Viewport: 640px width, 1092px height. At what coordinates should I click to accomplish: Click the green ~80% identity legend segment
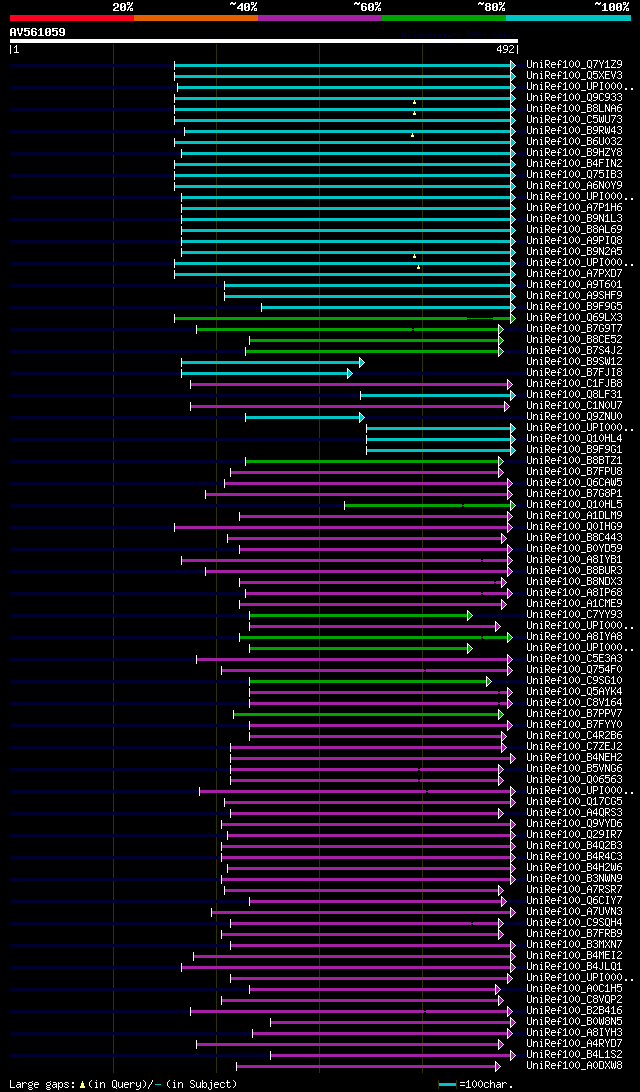pyautogui.click(x=444, y=17)
